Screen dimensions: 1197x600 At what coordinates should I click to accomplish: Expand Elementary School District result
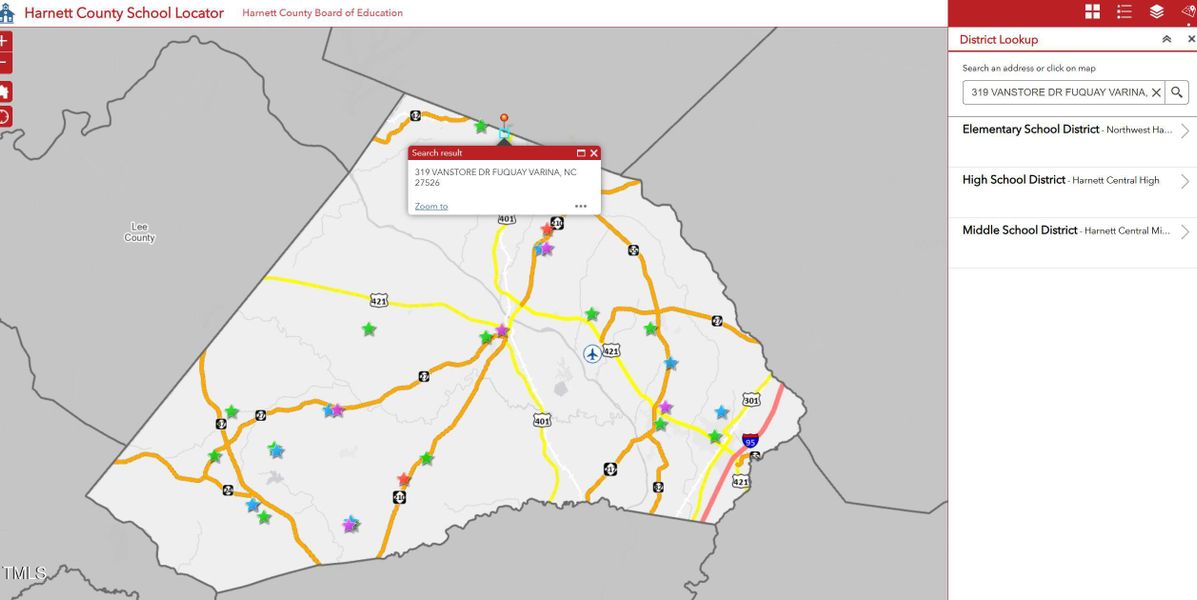[1184, 131]
